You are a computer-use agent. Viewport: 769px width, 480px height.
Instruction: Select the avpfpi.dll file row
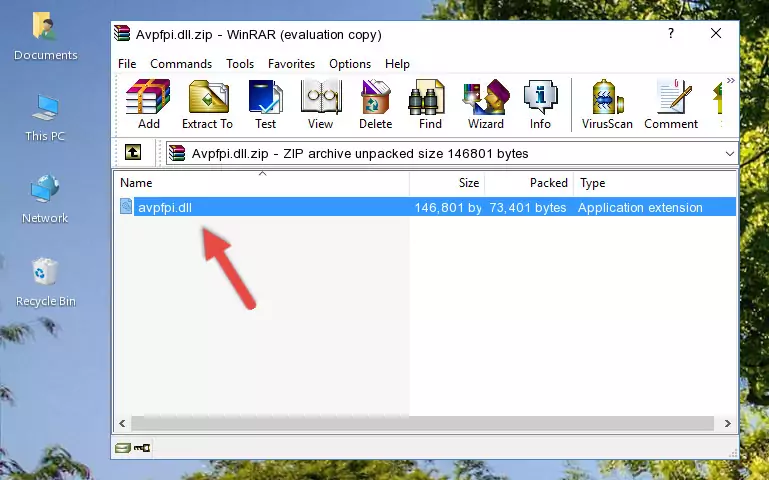426,207
